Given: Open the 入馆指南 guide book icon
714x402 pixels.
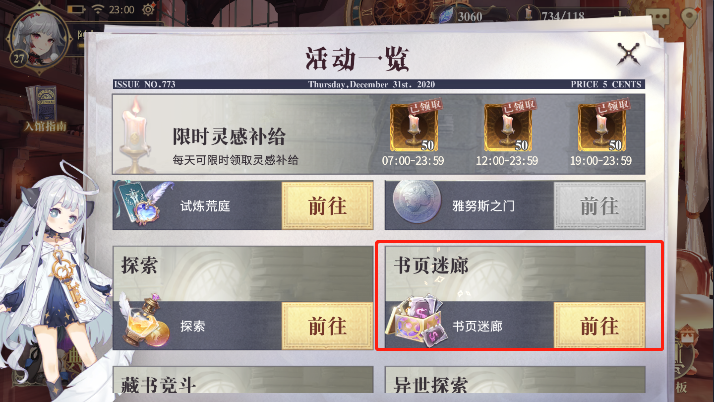Looking at the screenshot, I should tap(44, 107).
